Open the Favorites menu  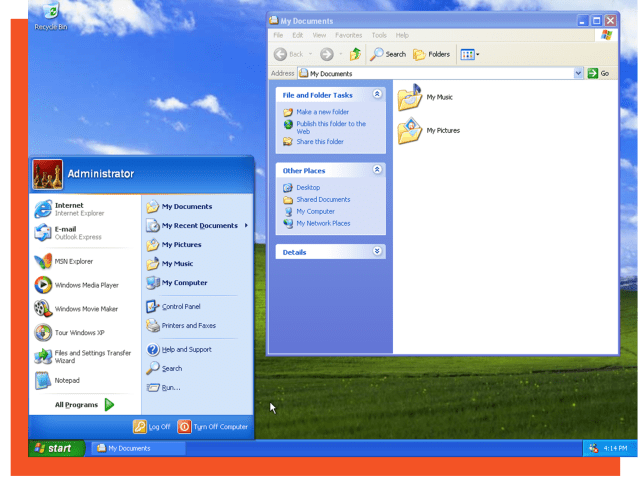(x=348, y=35)
